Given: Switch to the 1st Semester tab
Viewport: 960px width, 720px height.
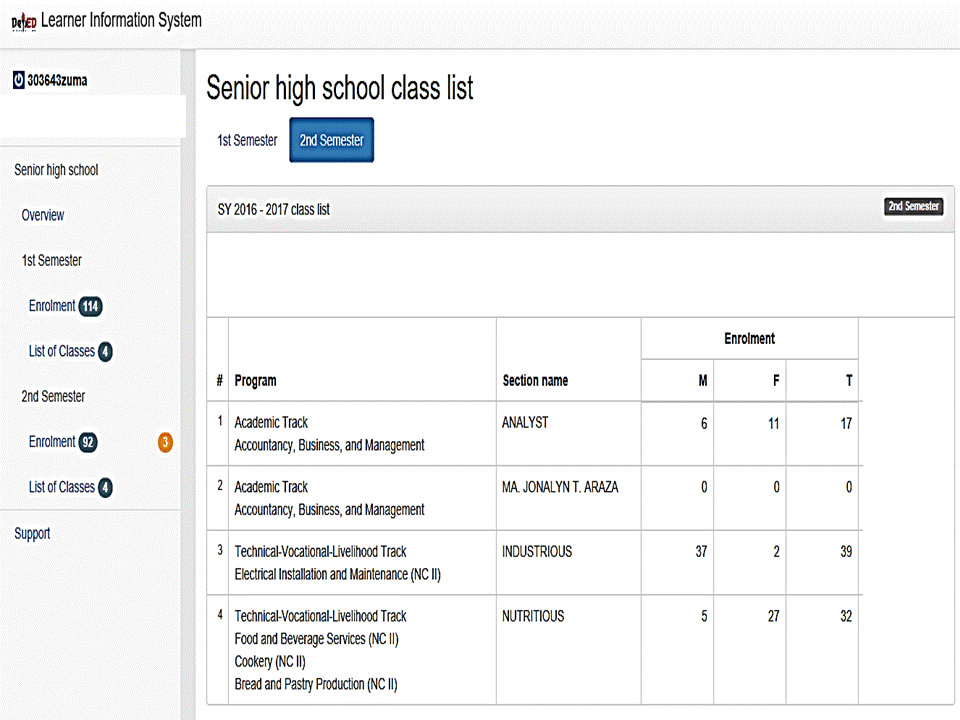Looking at the screenshot, I should pos(247,140).
